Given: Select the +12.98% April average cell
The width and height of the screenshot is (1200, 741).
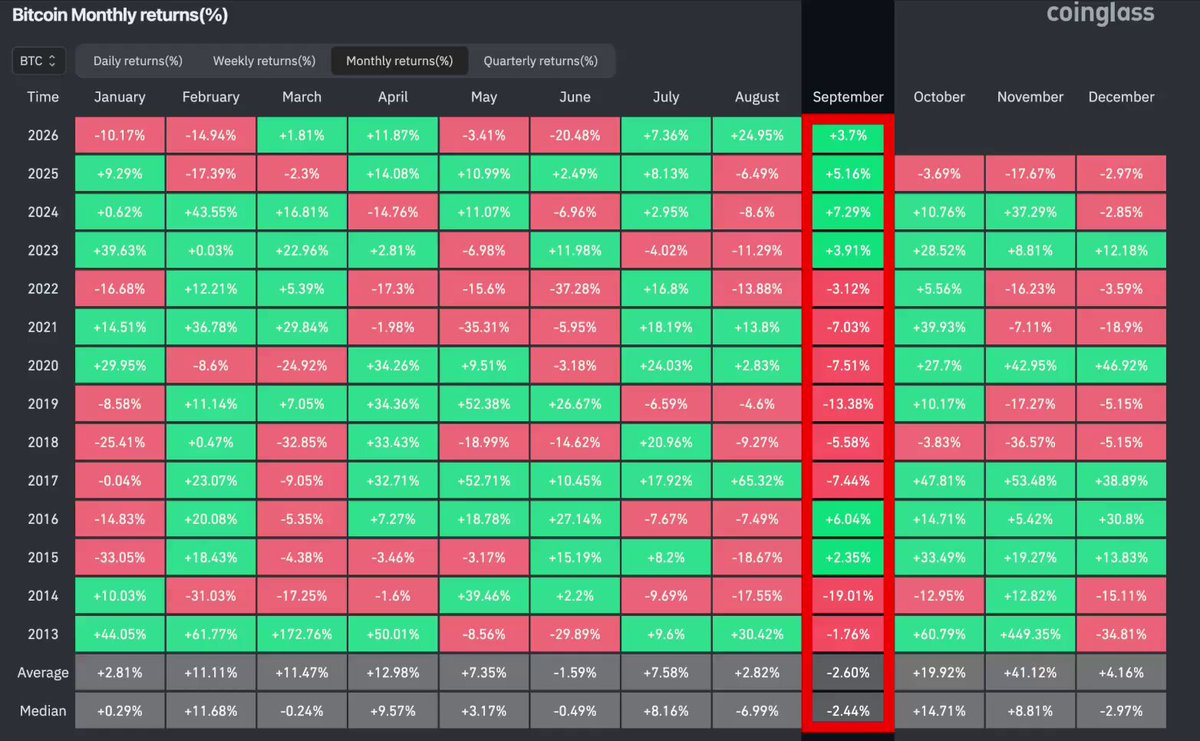Looking at the screenshot, I should click(x=393, y=672).
